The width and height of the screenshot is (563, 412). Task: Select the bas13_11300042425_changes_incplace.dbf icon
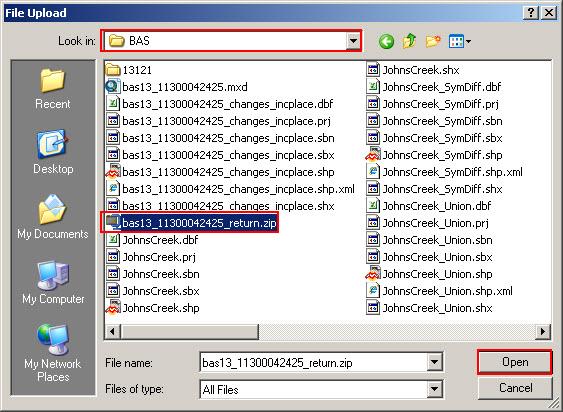[x=113, y=104]
